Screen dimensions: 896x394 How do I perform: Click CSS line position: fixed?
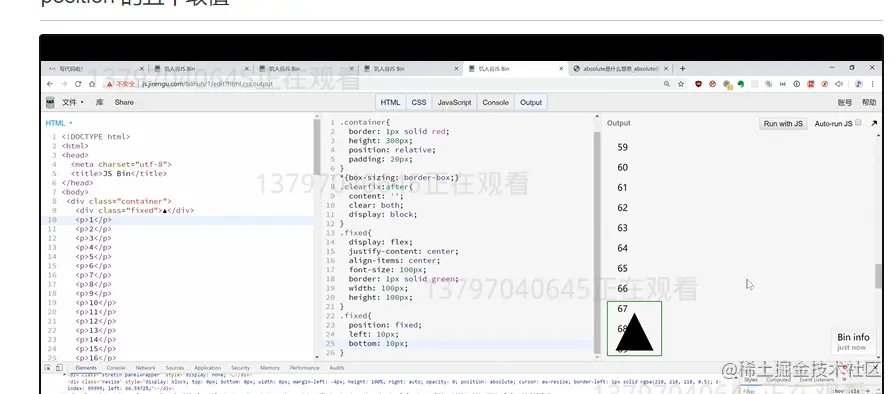click(385, 325)
